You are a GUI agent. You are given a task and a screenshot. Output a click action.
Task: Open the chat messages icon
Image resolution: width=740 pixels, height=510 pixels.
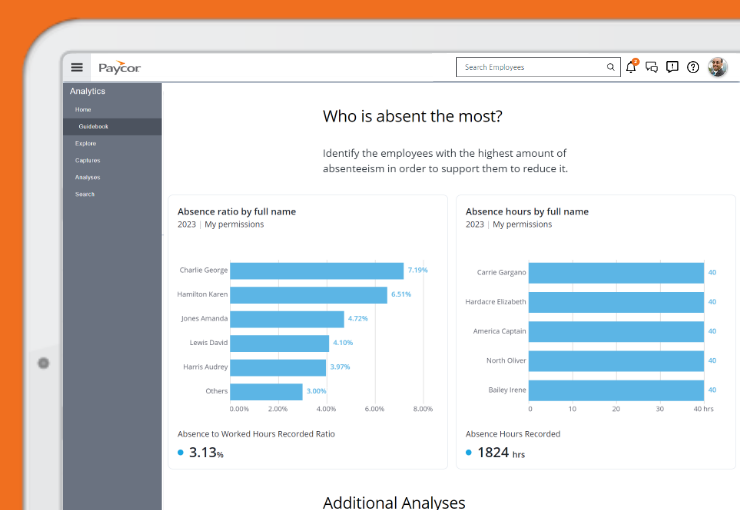652,67
